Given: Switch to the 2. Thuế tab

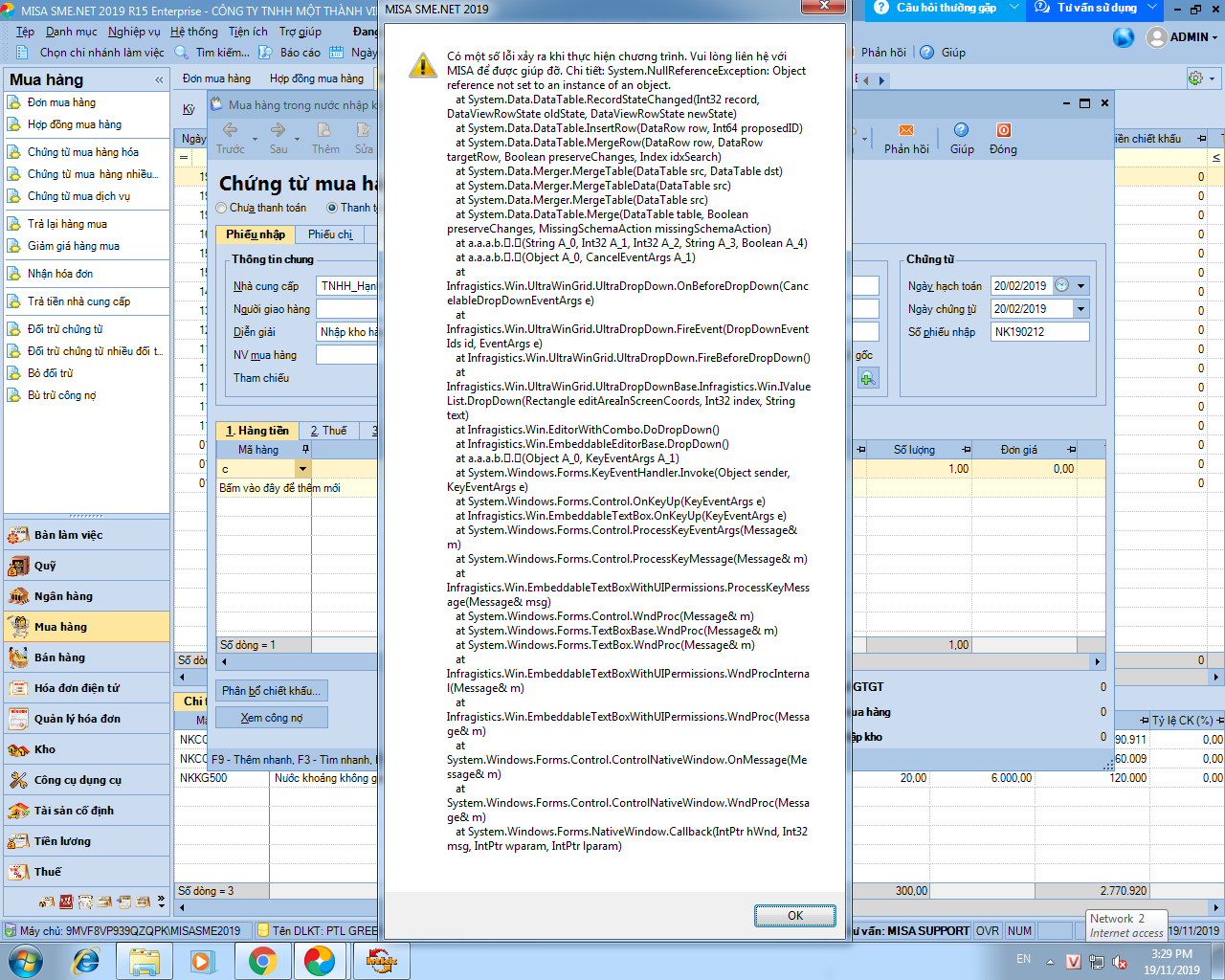Looking at the screenshot, I should [x=328, y=431].
